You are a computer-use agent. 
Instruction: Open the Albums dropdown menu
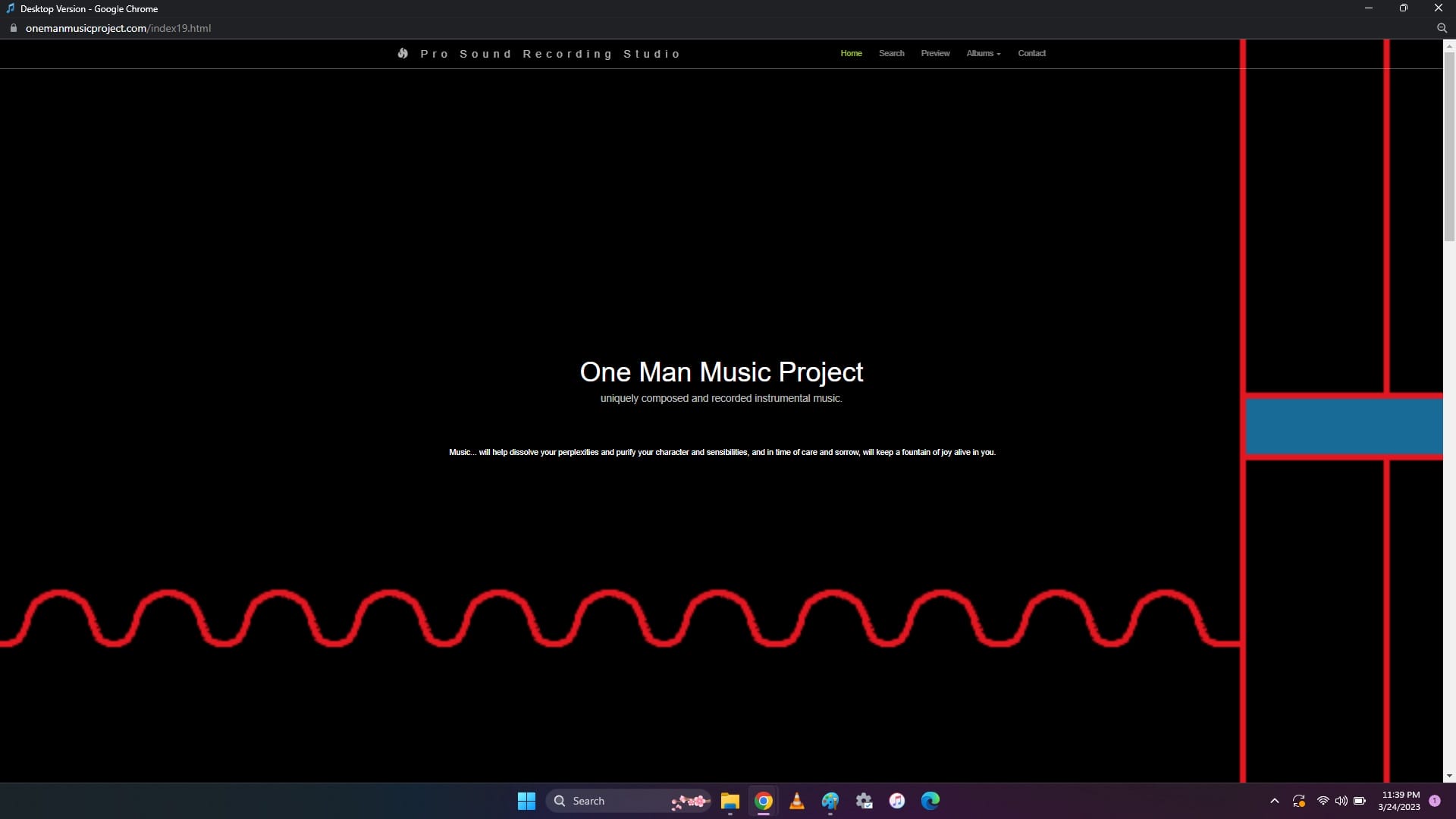[983, 53]
